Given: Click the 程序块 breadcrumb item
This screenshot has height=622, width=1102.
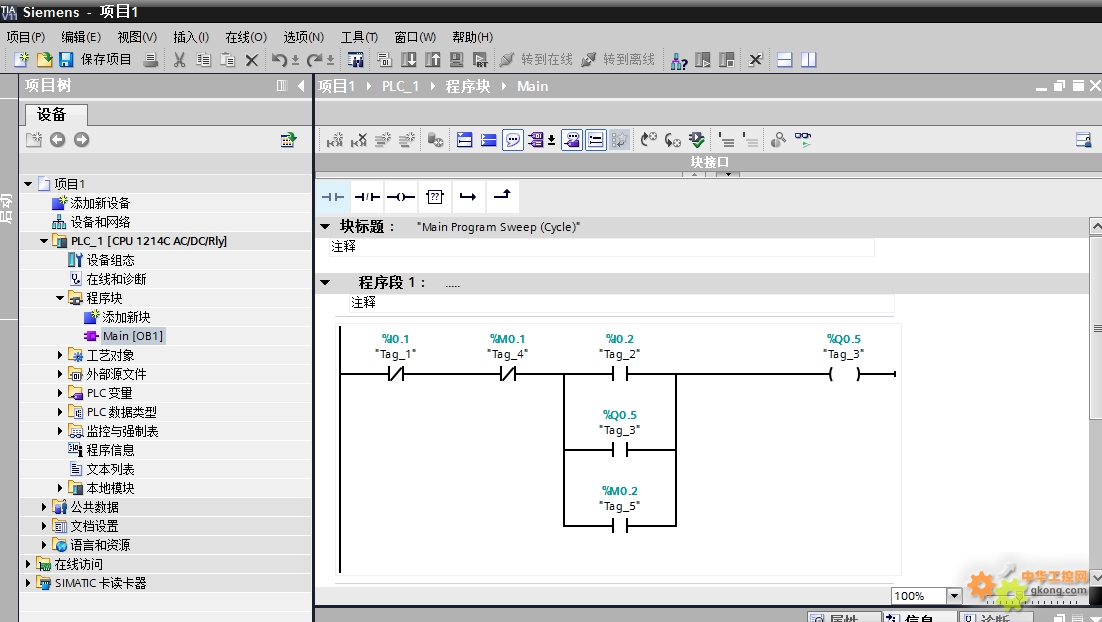Looking at the screenshot, I should pos(468,86).
